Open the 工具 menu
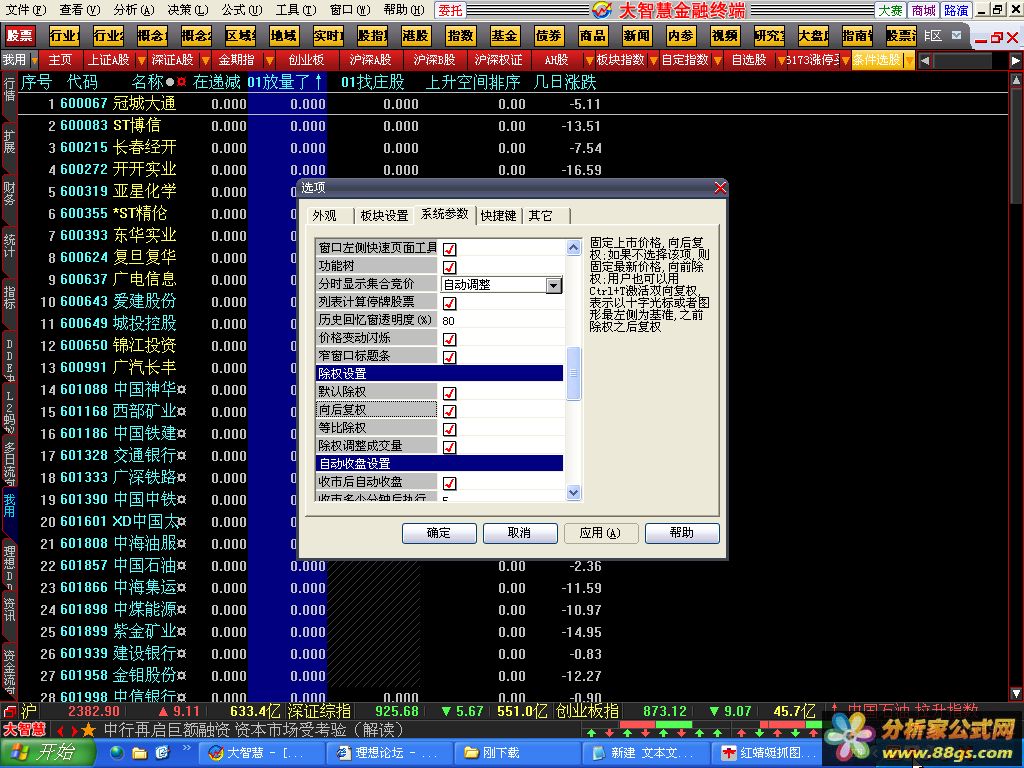 [x=295, y=10]
